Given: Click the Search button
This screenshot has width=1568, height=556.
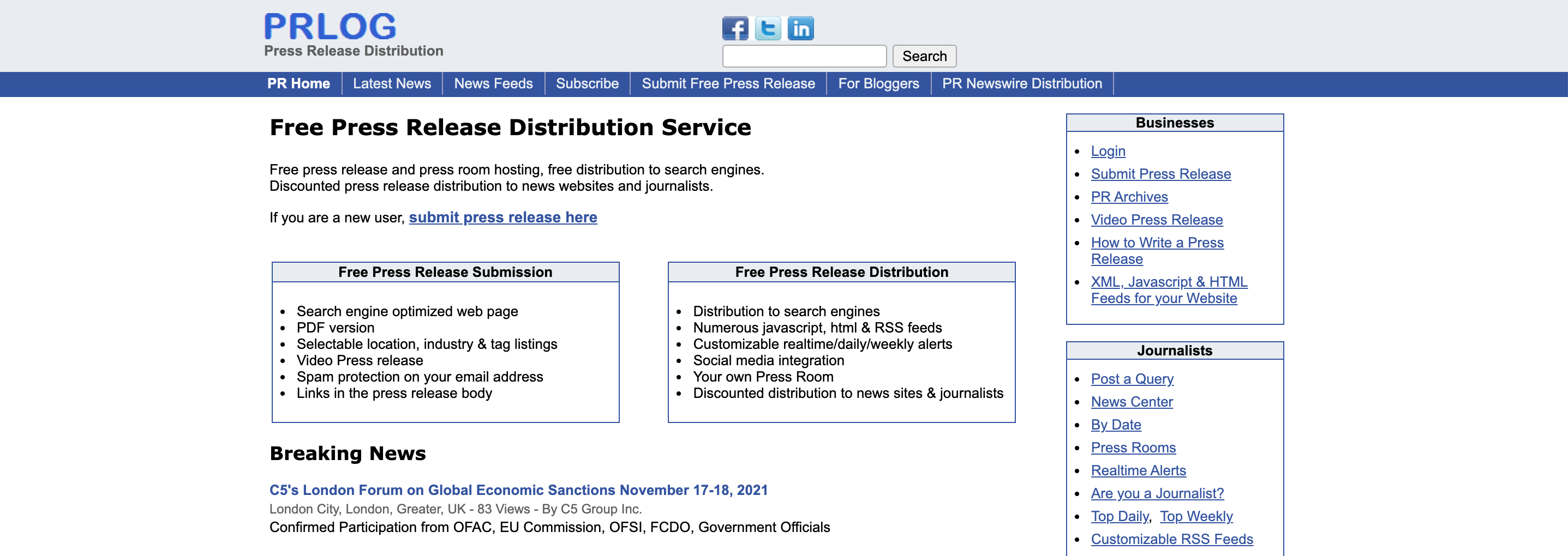Looking at the screenshot, I should 924,56.
